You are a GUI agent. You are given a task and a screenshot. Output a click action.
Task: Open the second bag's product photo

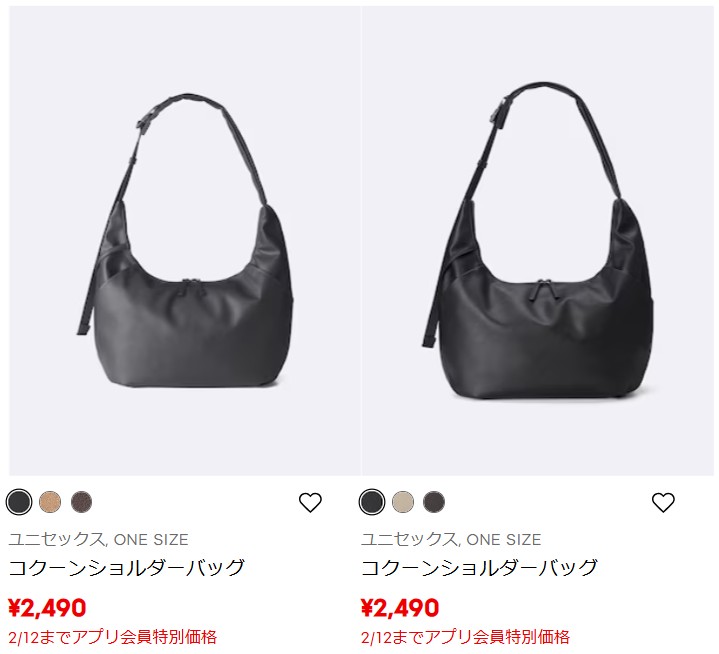click(x=538, y=241)
